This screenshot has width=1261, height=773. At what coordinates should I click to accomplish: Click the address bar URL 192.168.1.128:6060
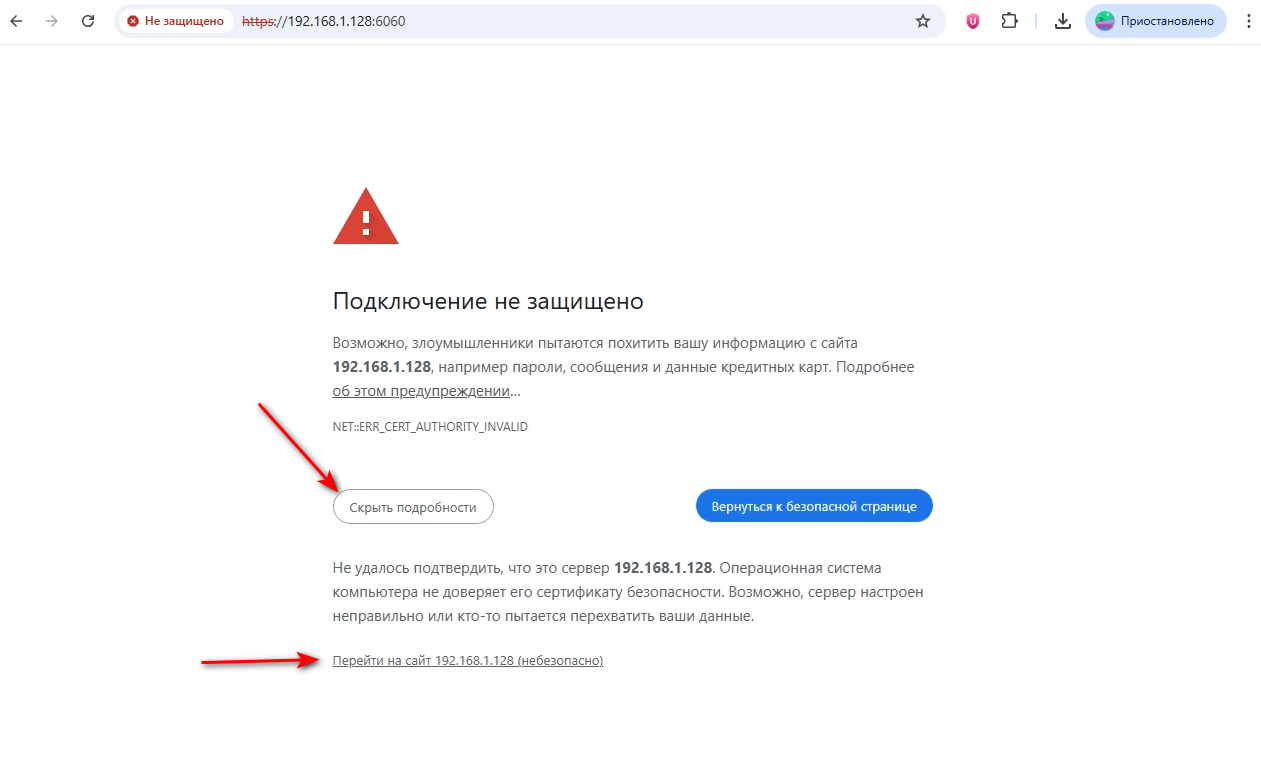click(x=346, y=21)
